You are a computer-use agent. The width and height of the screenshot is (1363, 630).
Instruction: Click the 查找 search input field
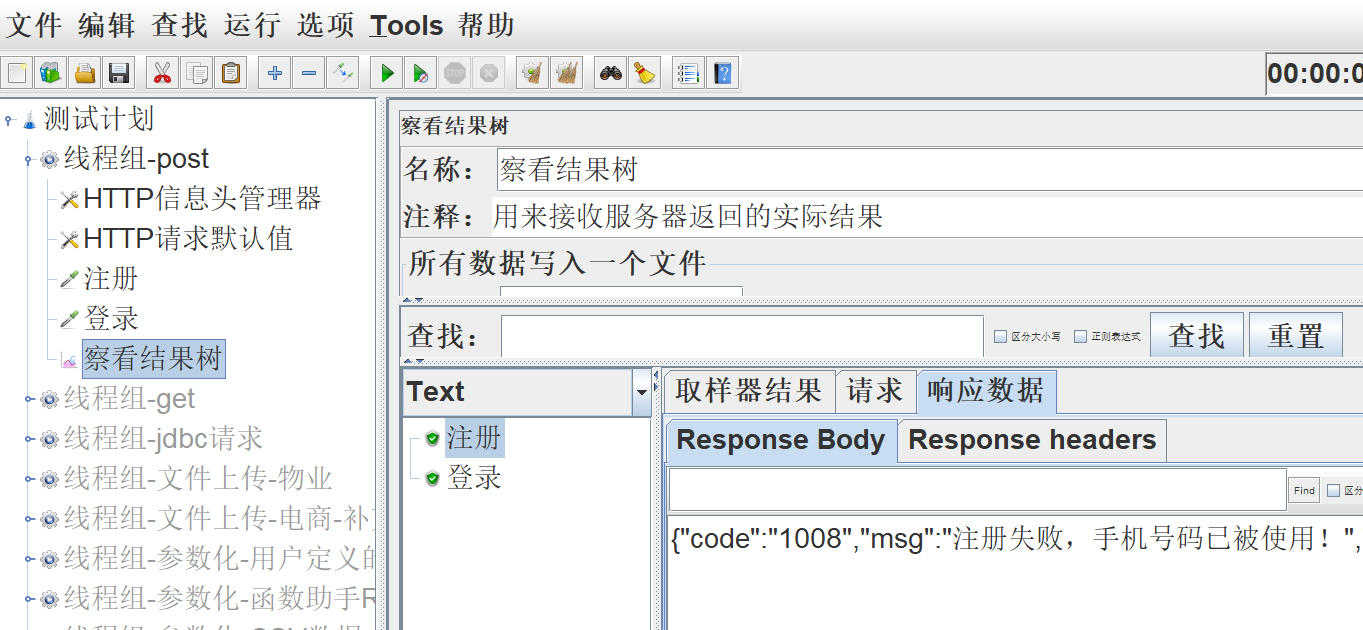click(x=741, y=336)
